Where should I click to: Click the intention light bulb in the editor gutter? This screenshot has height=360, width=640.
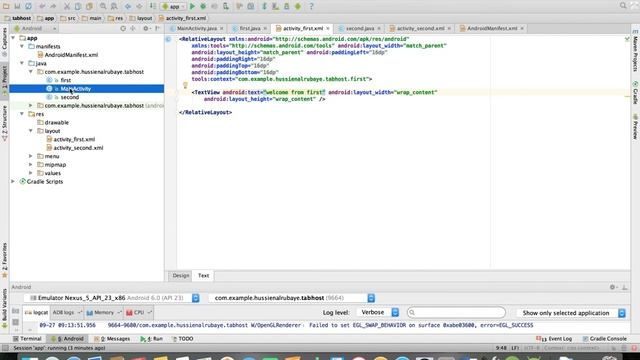click(x=185, y=85)
